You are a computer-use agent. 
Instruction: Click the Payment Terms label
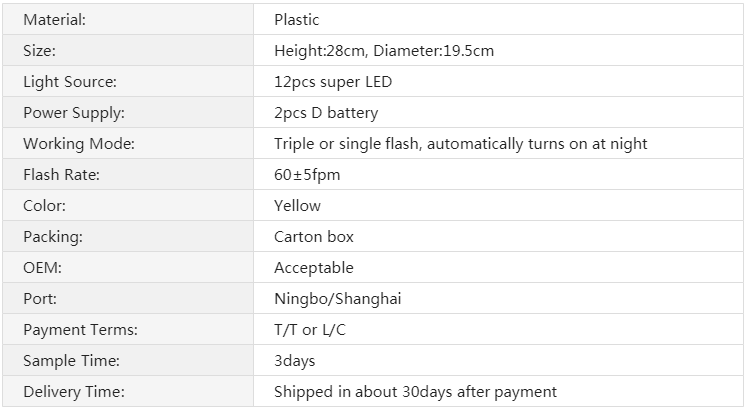(80, 330)
